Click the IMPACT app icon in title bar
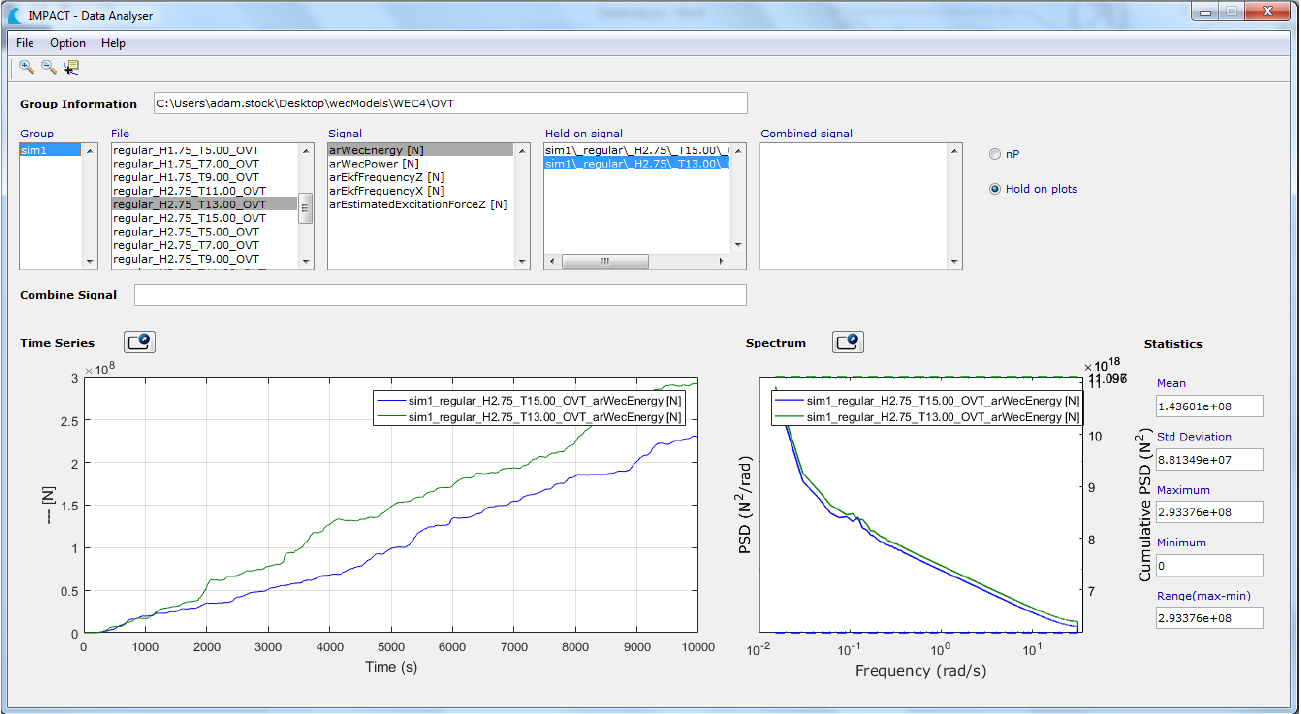1301x714 pixels. (14, 14)
